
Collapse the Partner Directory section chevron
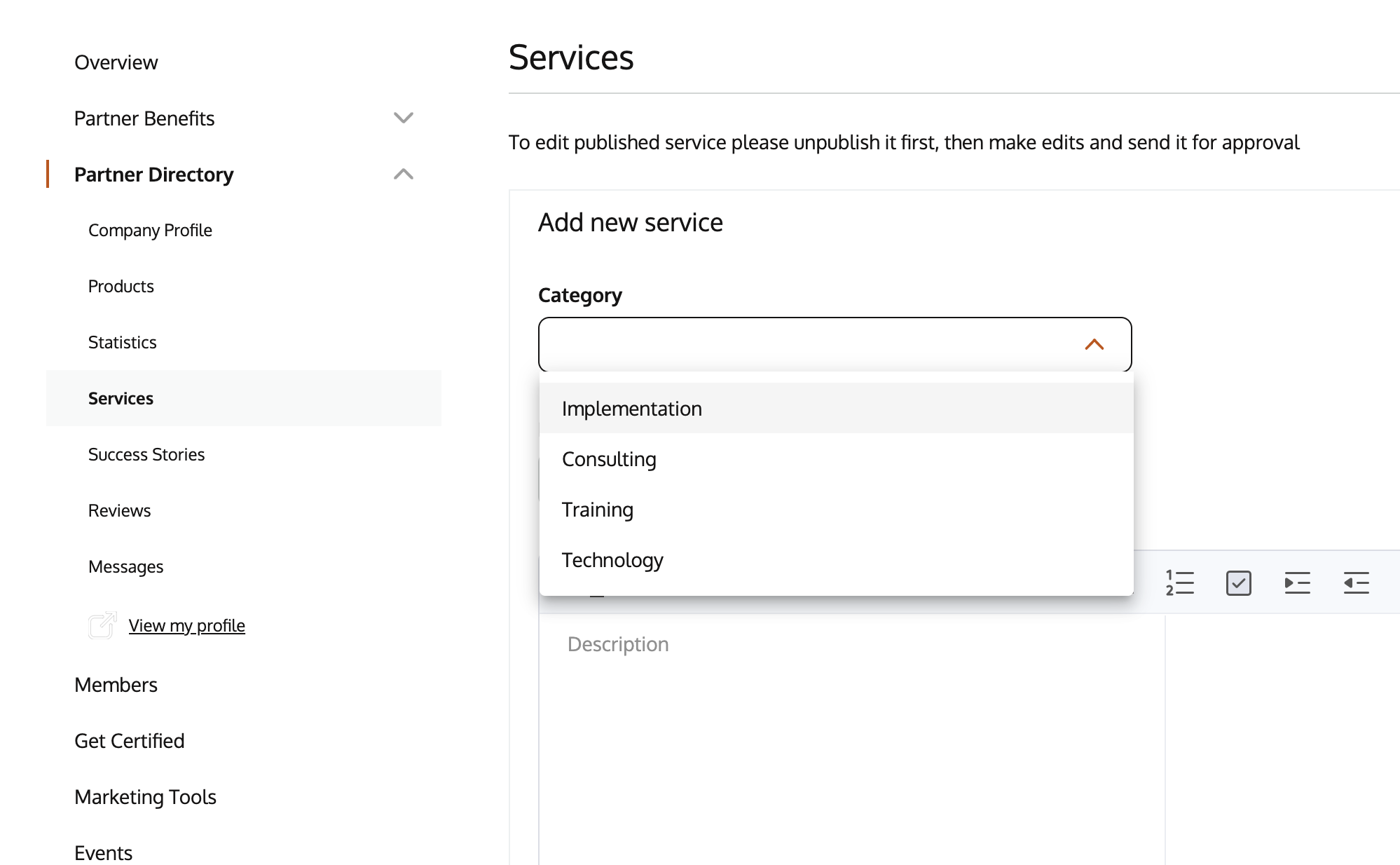pyautogui.click(x=404, y=174)
